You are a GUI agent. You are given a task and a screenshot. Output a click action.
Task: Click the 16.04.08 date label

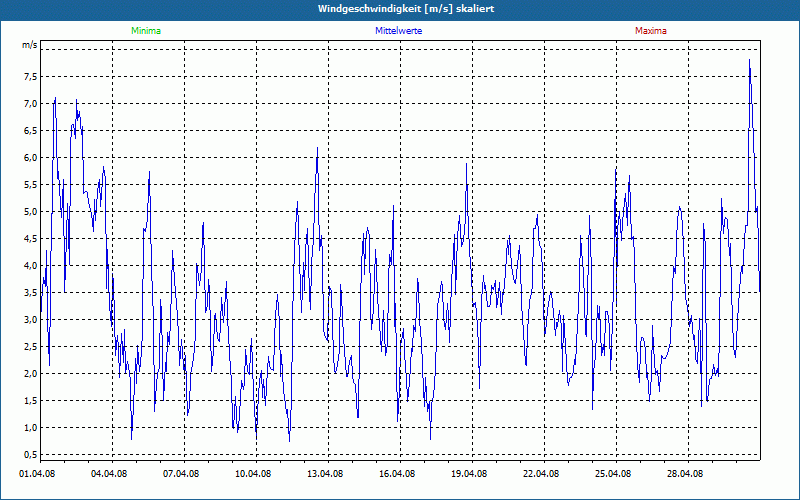[397, 474]
